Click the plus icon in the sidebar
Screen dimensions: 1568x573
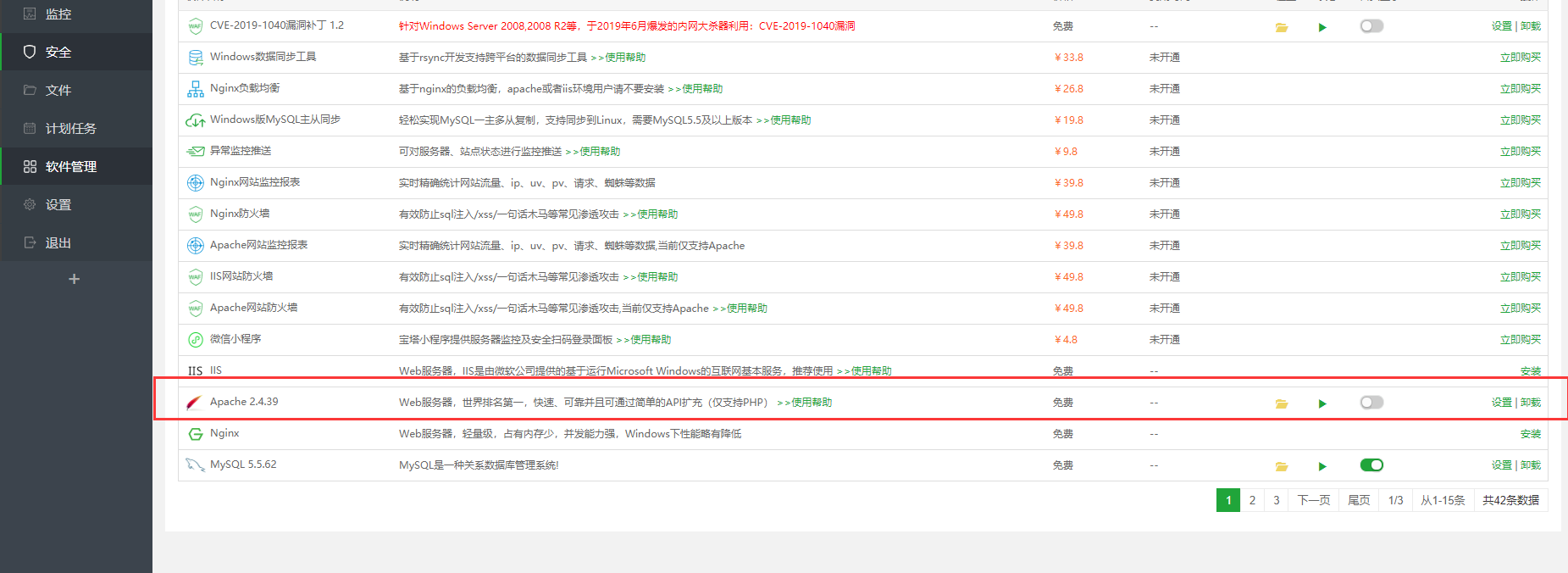click(x=75, y=279)
